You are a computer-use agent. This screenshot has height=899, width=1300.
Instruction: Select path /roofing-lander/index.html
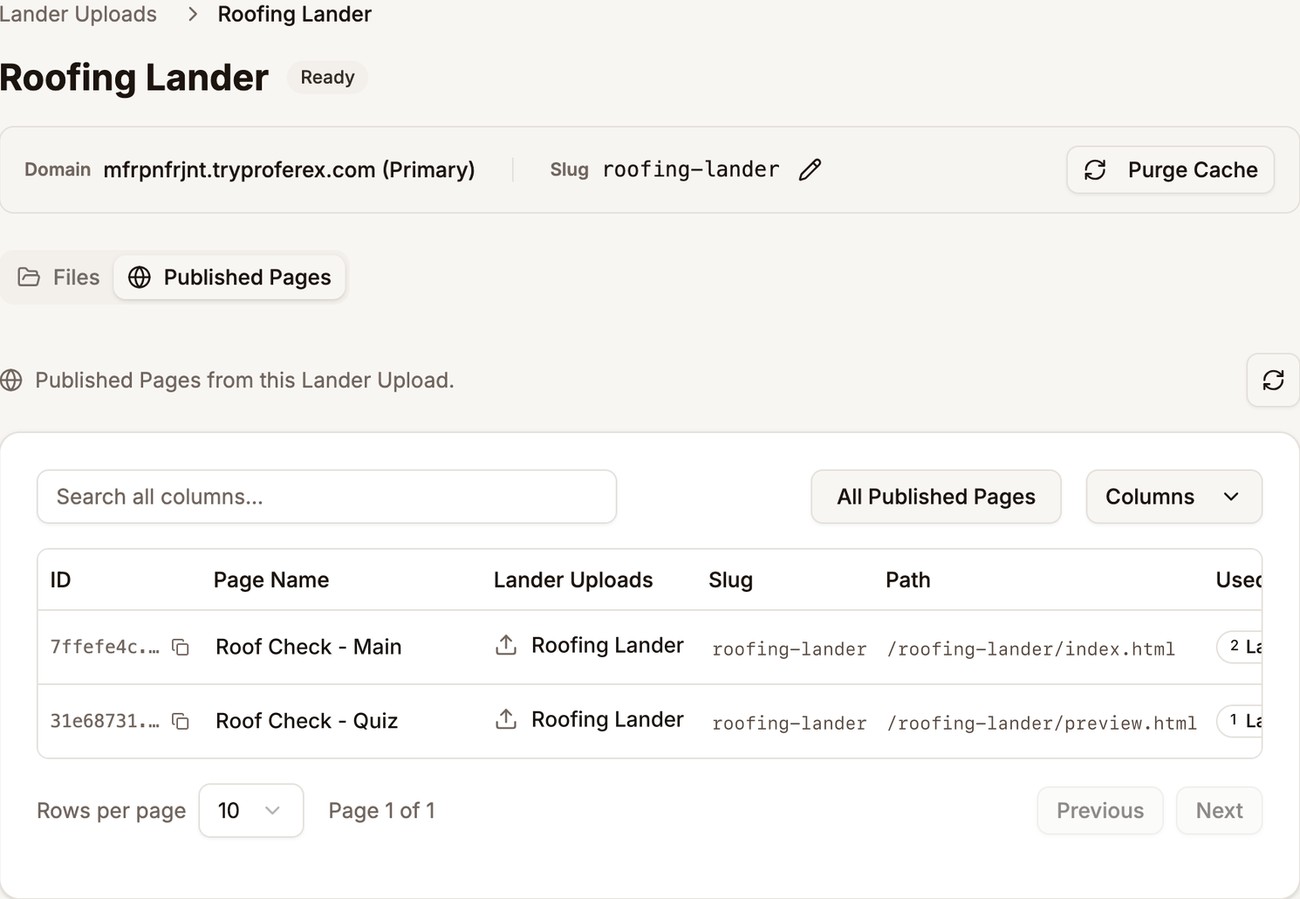coord(1031,649)
